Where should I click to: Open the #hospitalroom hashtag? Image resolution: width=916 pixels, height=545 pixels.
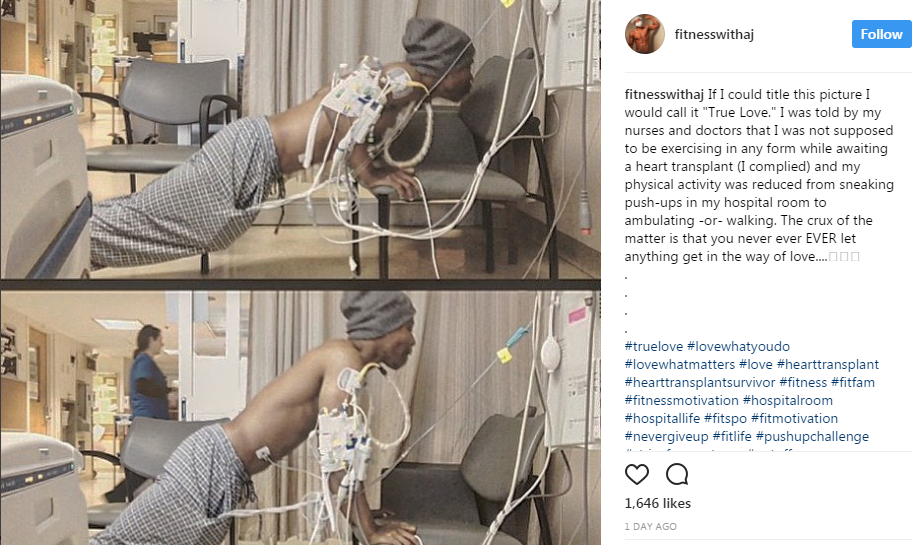787,401
